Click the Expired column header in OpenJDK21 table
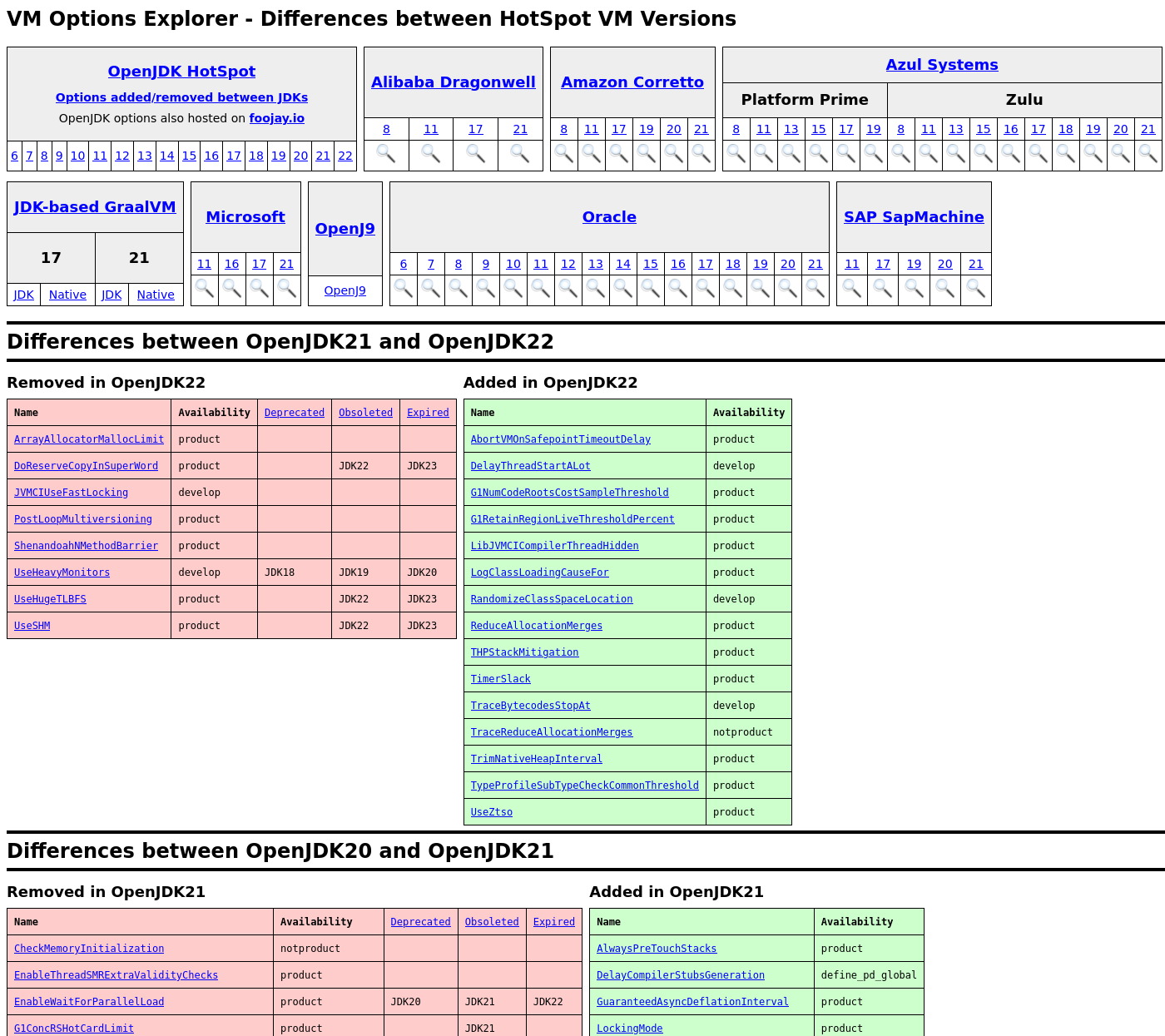The height and width of the screenshot is (1036, 1165). click(554, 922)
